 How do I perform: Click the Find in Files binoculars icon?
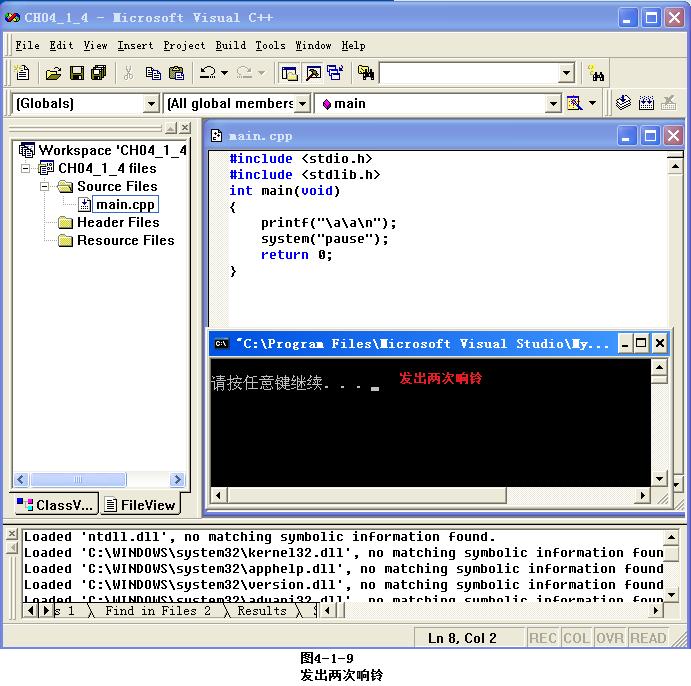(x=366, y=73)
